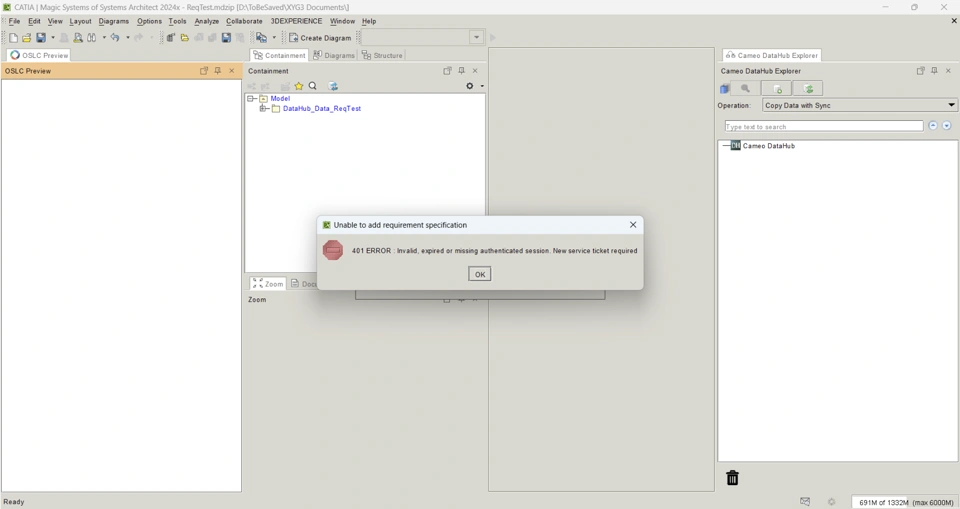Click the sync/refresh icon in Containment toolbar
Viewport: 960px width, 509px height.
[x=333, y=86]
